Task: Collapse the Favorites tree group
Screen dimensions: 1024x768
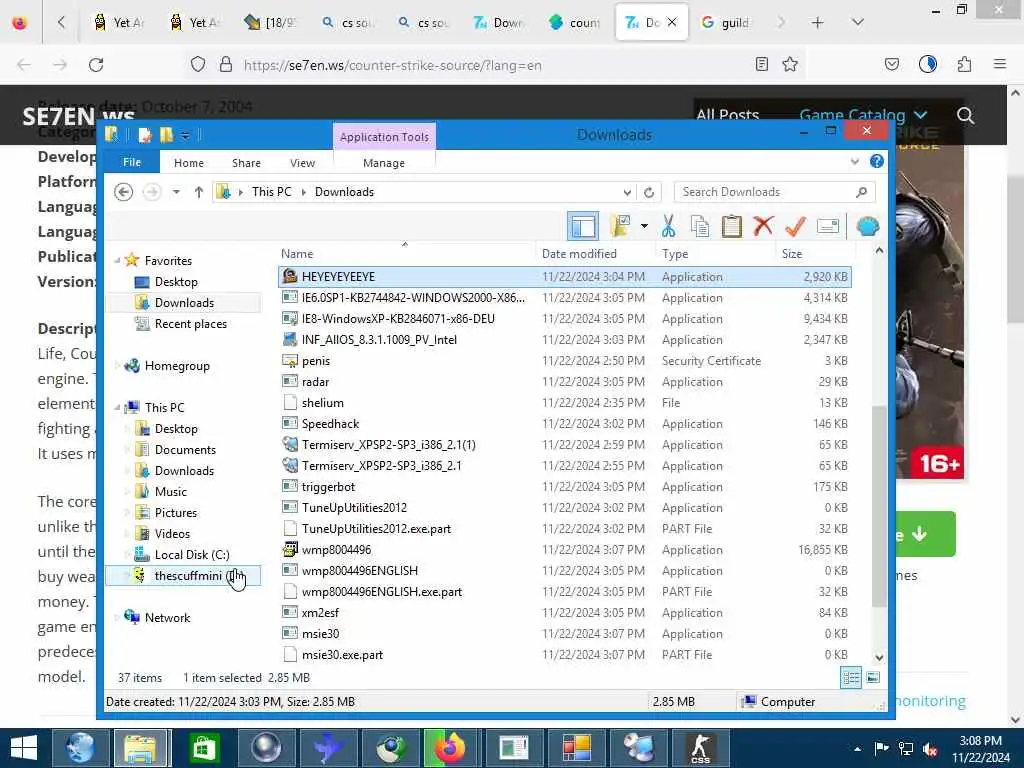Action: pos(118,261)
